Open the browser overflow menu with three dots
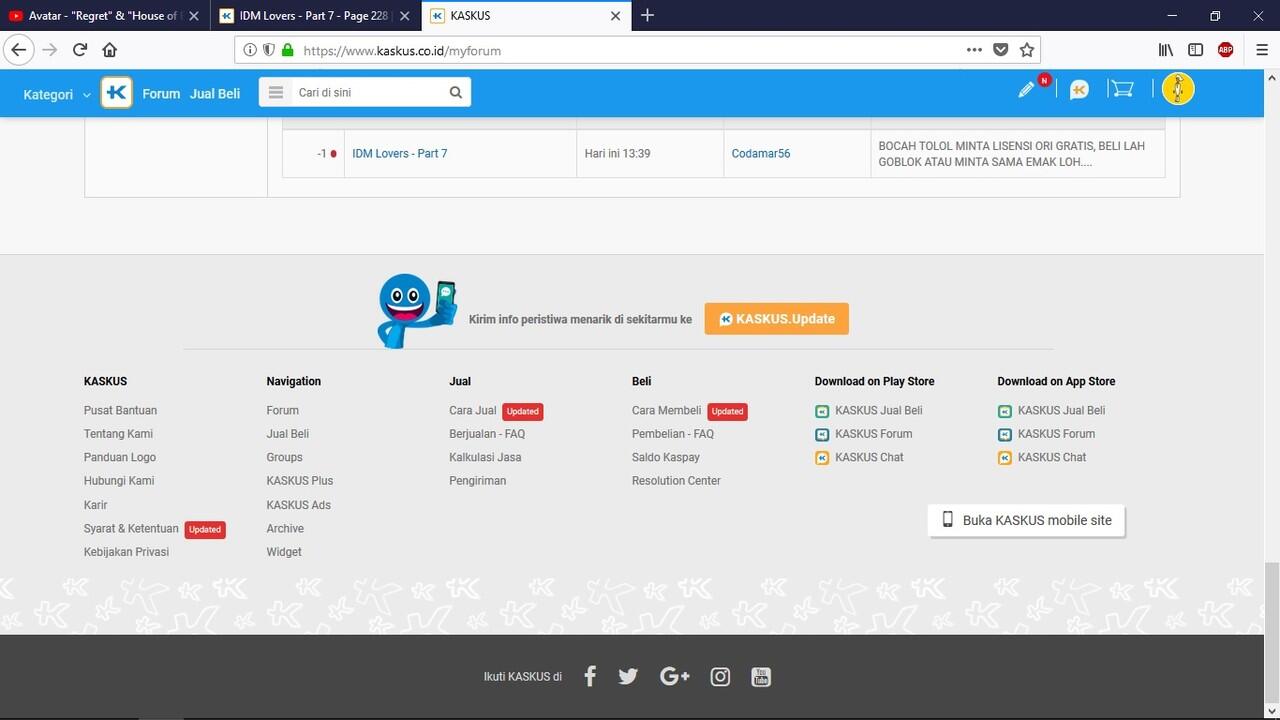The height and width of the screenshot is (720, 1280). click(x=973, y=49)
